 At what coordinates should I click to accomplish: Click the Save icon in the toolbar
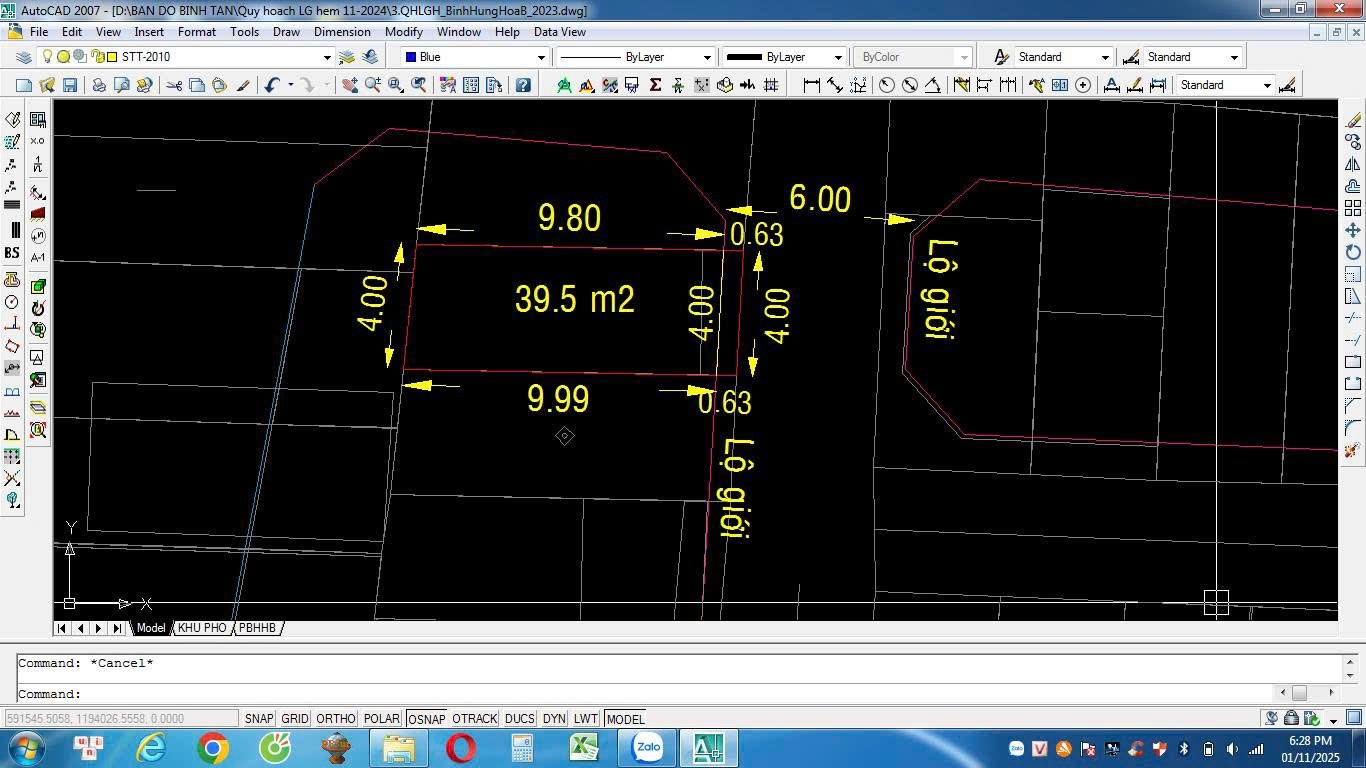click(70, 85)
